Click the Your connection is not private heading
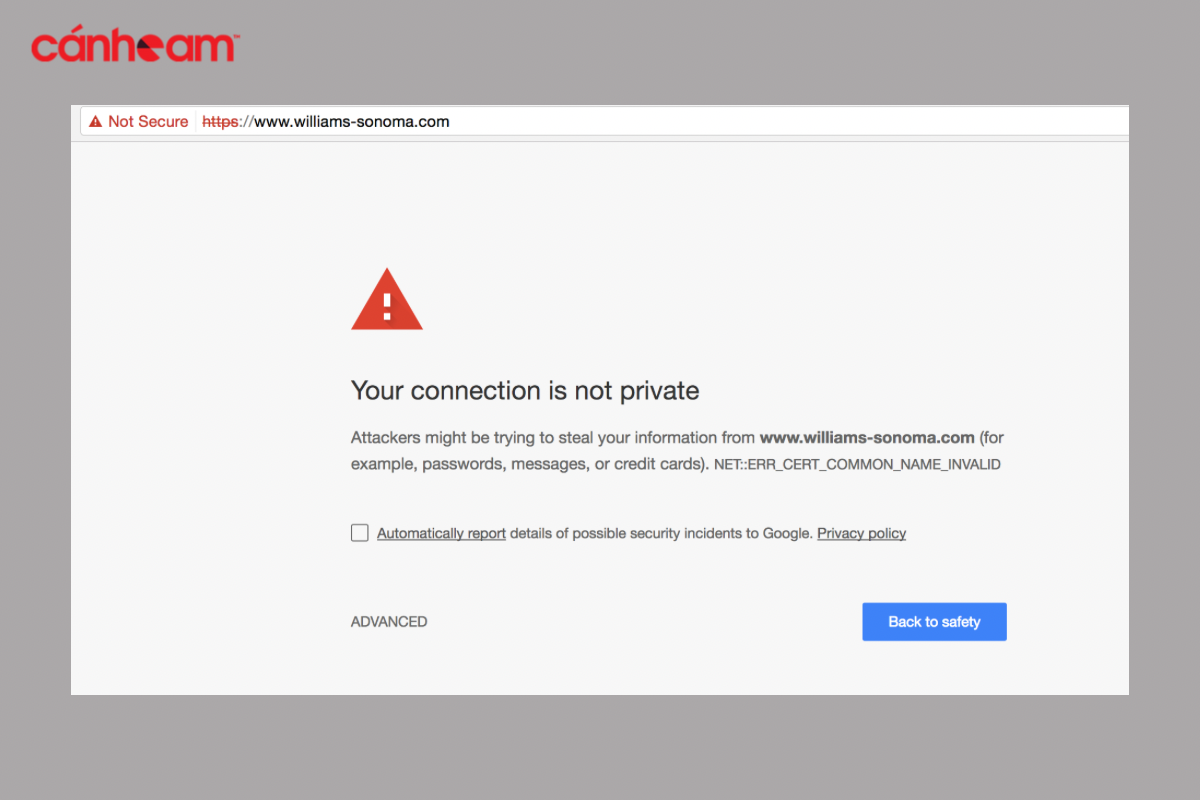This screenshot has height=800, width=1200. (x=525, y=390)
